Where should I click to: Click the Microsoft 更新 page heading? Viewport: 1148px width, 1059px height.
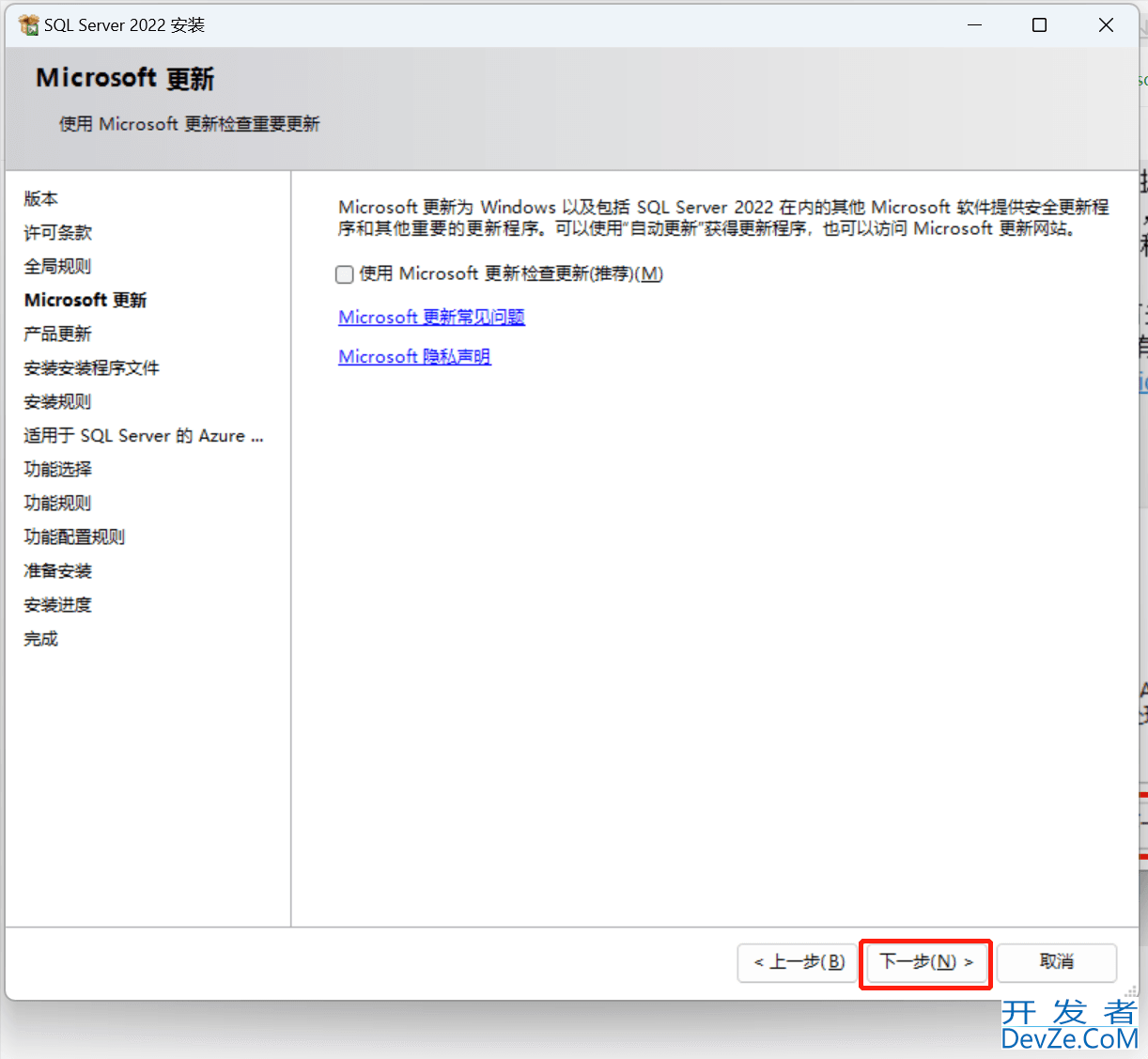[x=126, y=78]
